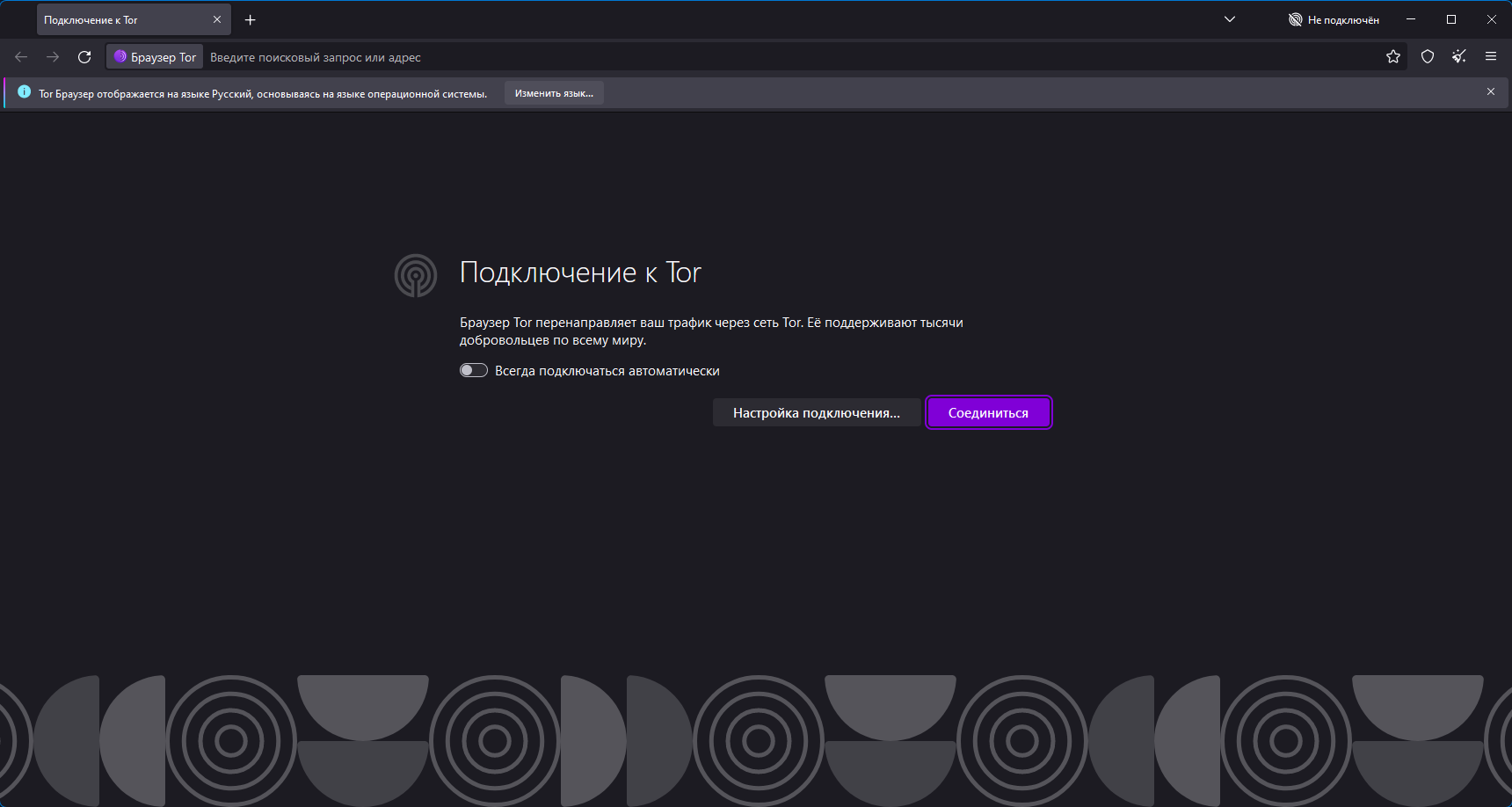This screenshot has height=807, width=1512.
Task: Open a new tab with plus button
Action: (251, 19)
